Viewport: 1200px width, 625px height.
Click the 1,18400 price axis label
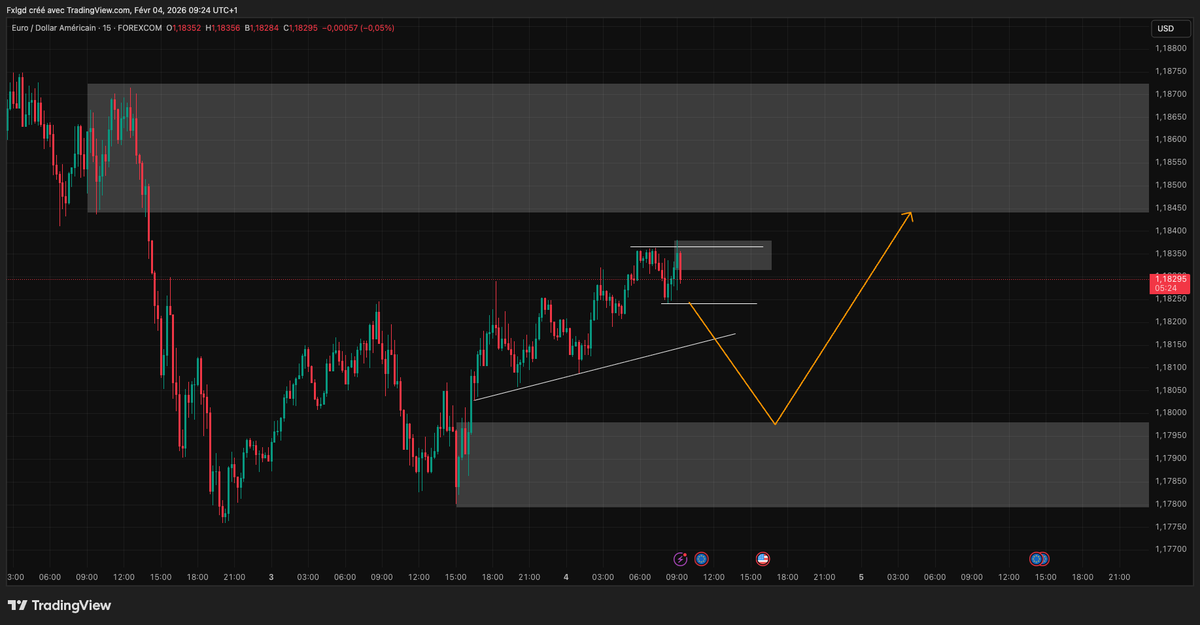1169,231
